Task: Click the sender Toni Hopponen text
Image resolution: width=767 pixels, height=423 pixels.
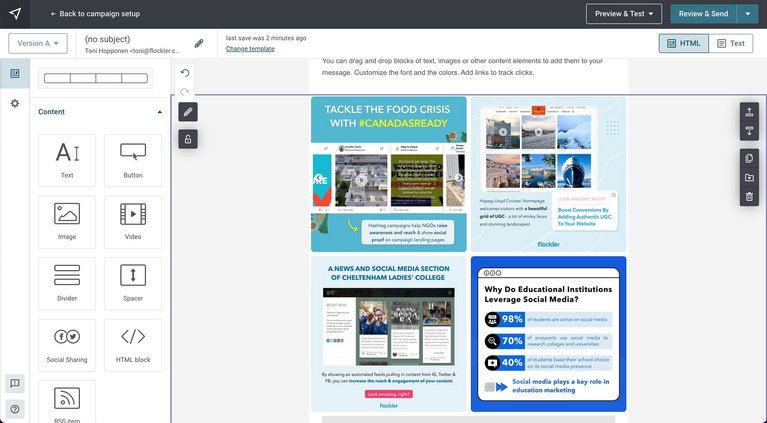Action: pos(132,51)
